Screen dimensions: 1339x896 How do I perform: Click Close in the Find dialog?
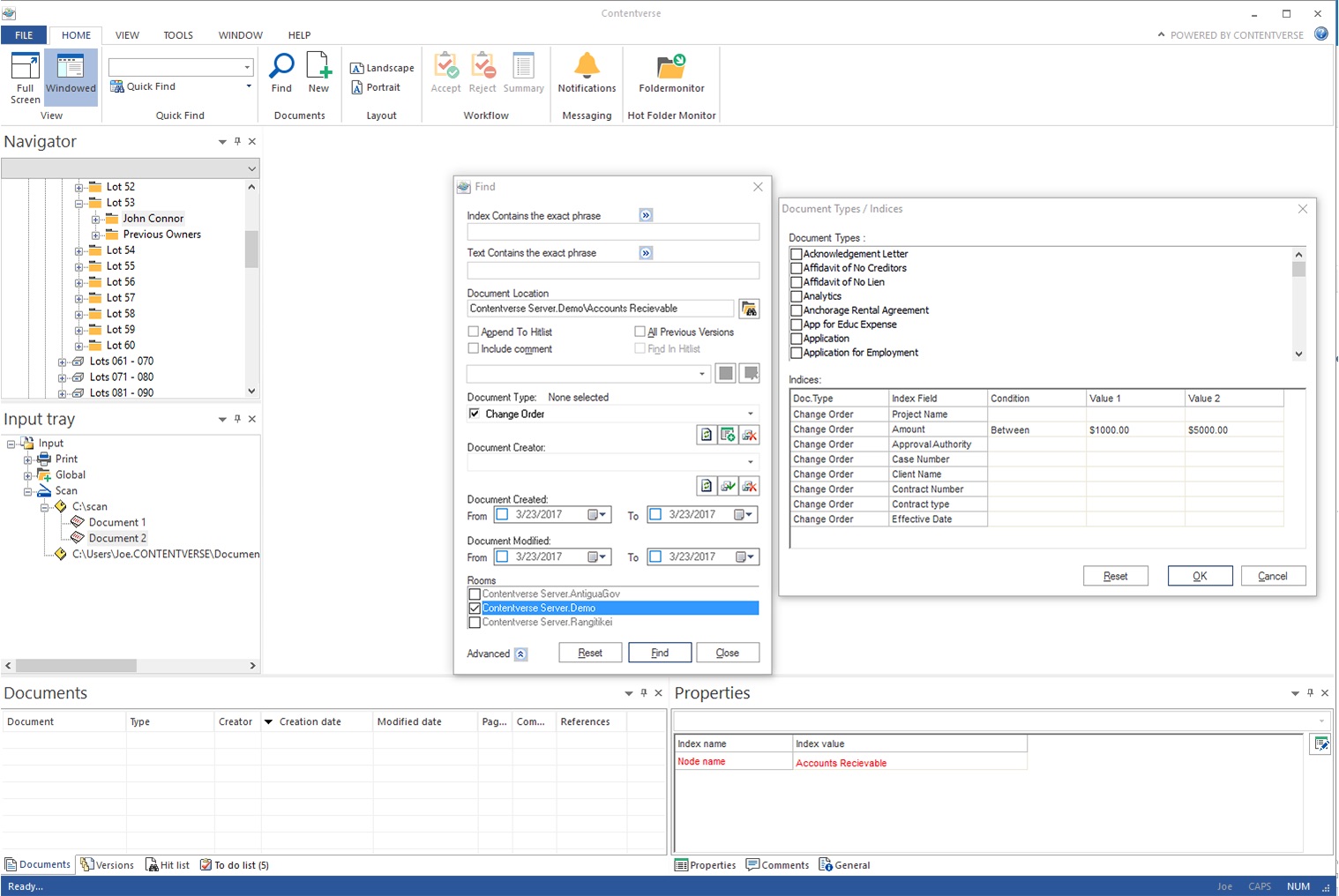tap(728, 653)
